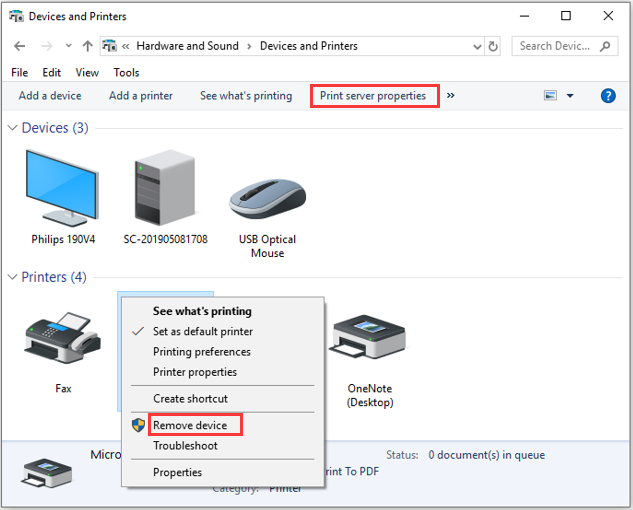Expand the breadcrumb double-chevron in address bar
The height and width of the screenshot is (510, 633).
(126, 46)
